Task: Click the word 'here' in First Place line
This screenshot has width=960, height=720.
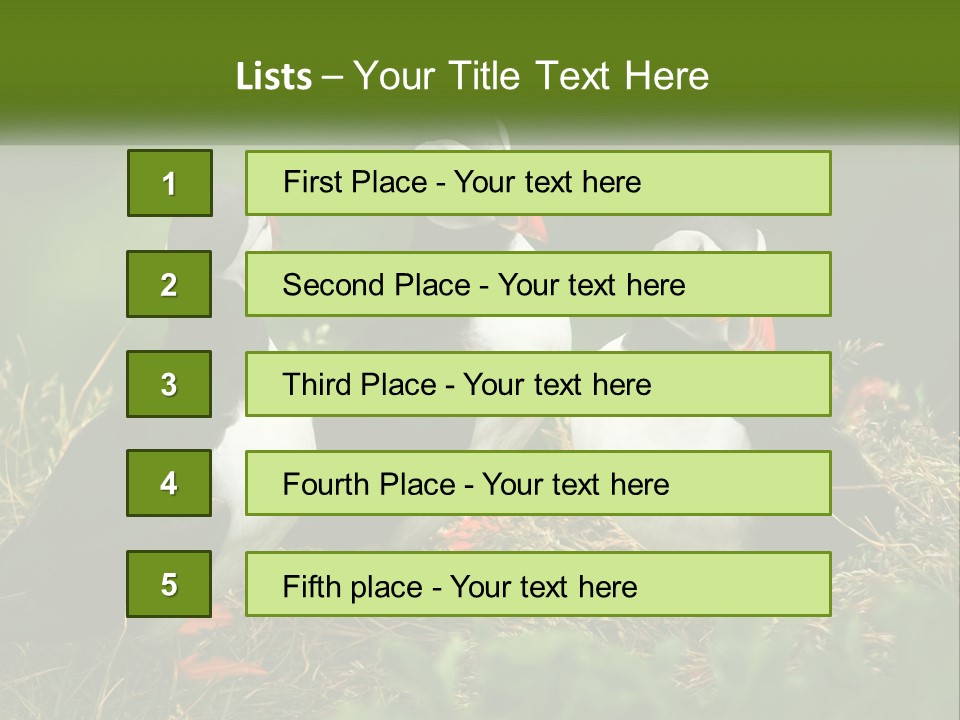Action: (610, 183)
